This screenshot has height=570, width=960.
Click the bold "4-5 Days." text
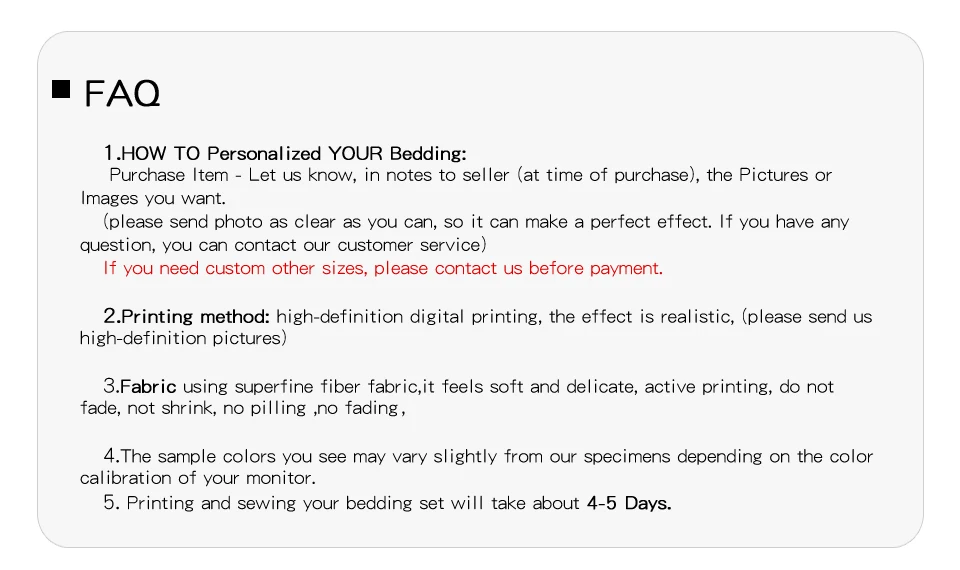pos(628,503)
